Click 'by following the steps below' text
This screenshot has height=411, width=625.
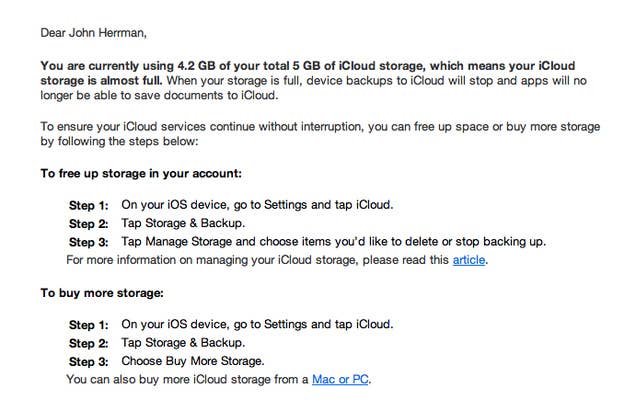[119, 142]
